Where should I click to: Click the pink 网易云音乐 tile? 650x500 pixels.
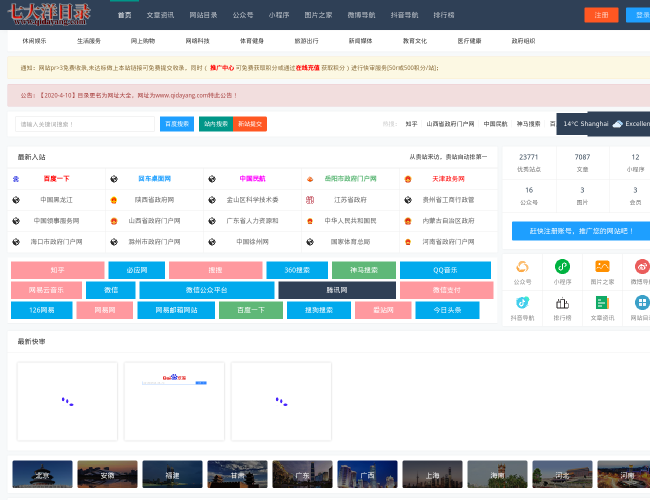46,290
